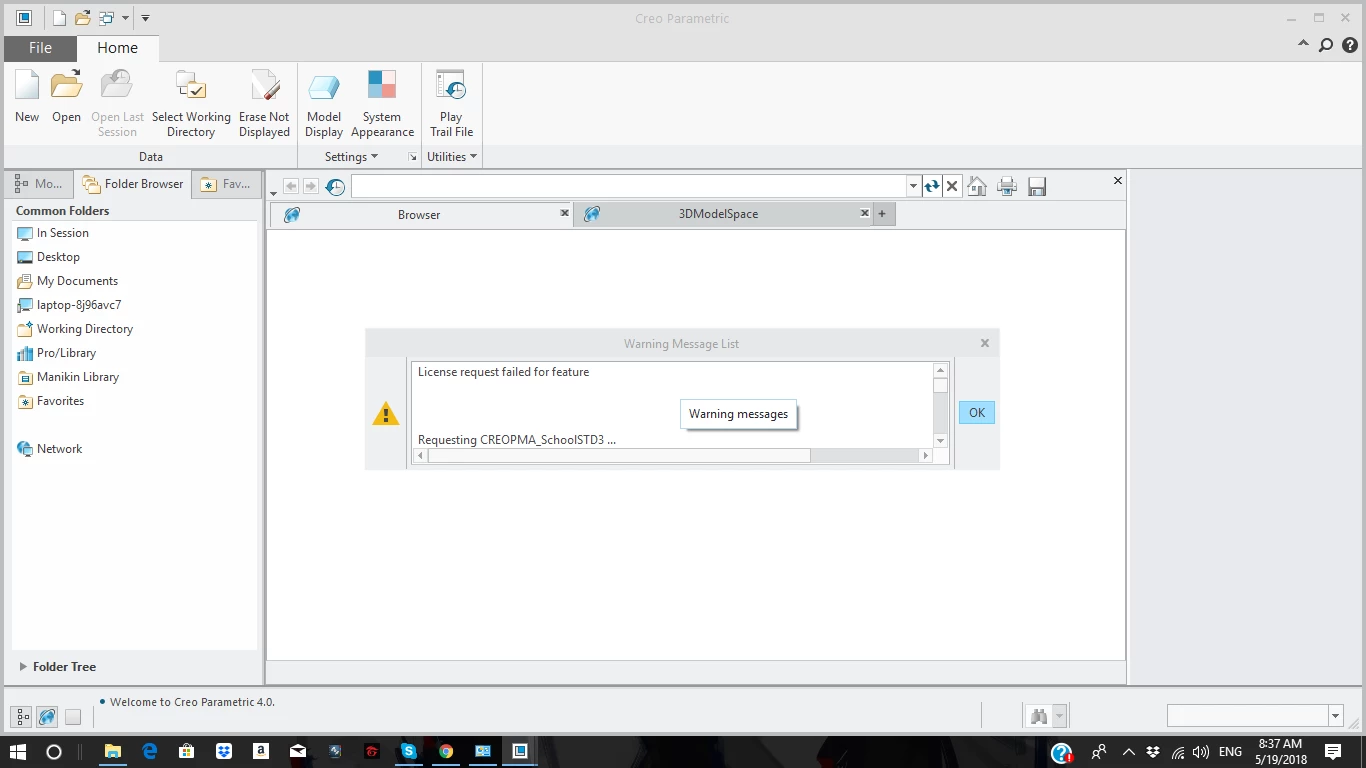This screenshot has width=1366, height=768.
Task: Open the selection filter dropdown in status bar
Action: click(x=1335, y=715)
